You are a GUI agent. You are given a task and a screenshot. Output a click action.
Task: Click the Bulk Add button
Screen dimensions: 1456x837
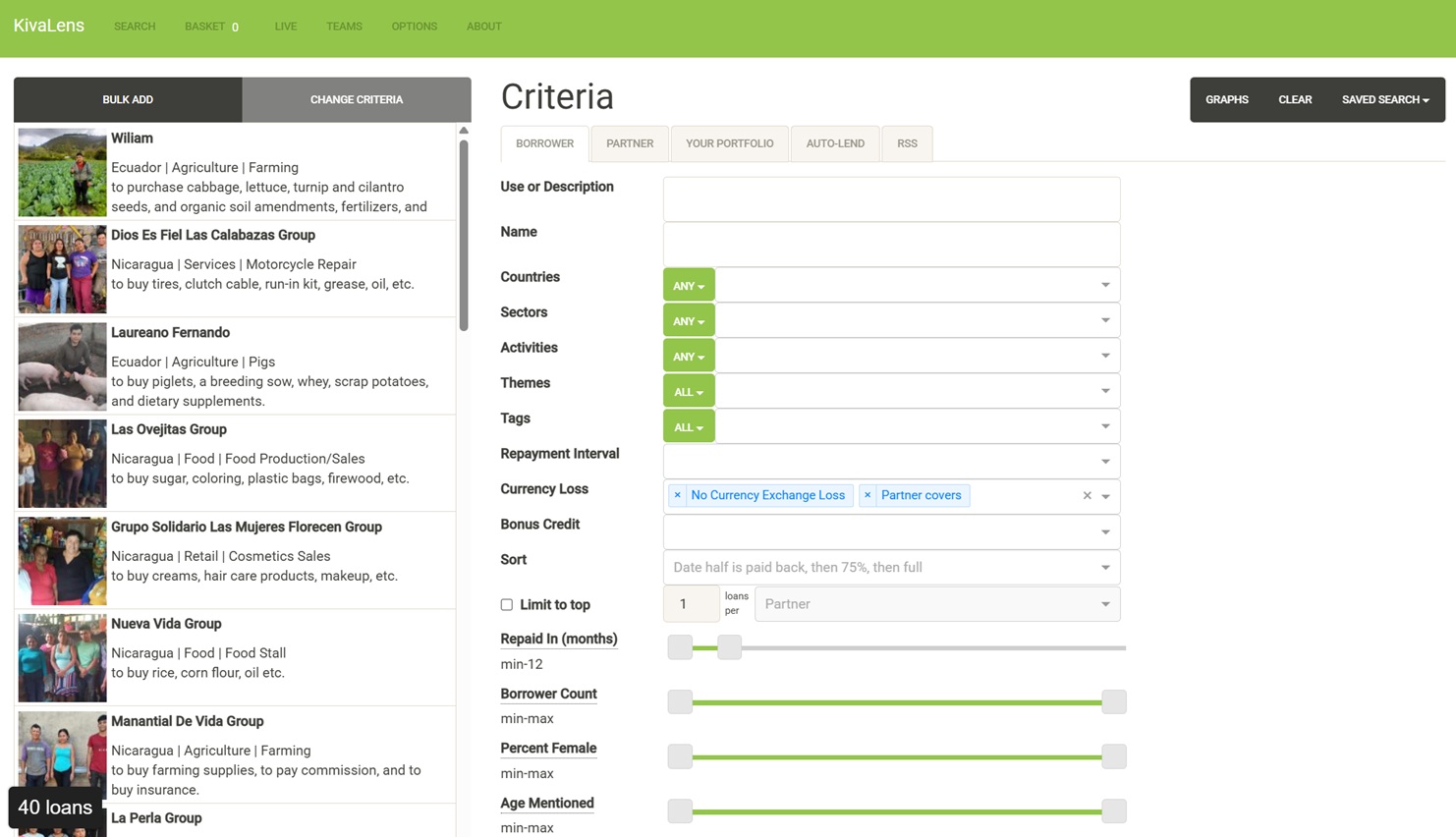[x=128, y=100]
